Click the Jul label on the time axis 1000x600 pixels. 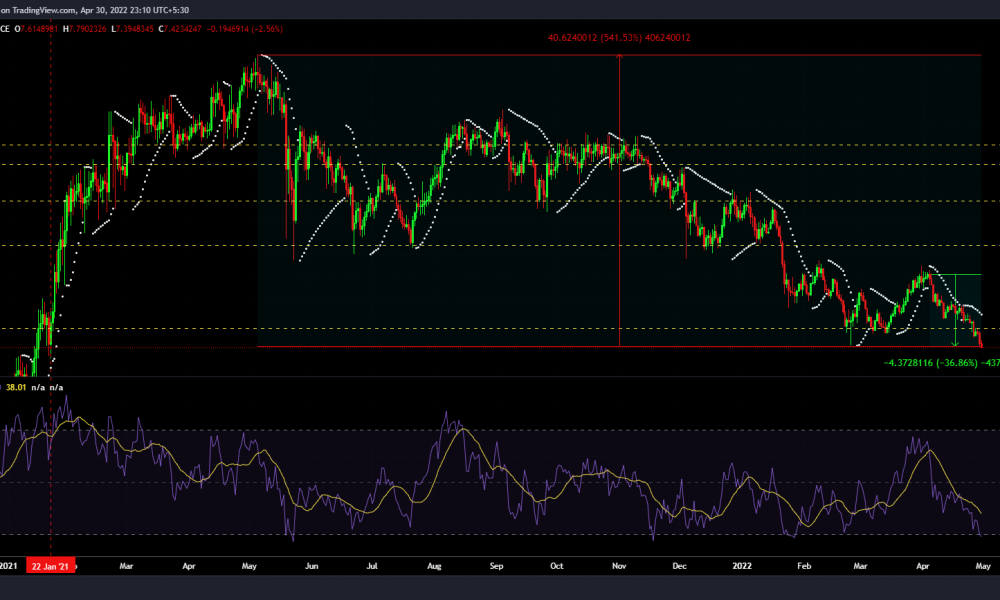tap(372, 566)
